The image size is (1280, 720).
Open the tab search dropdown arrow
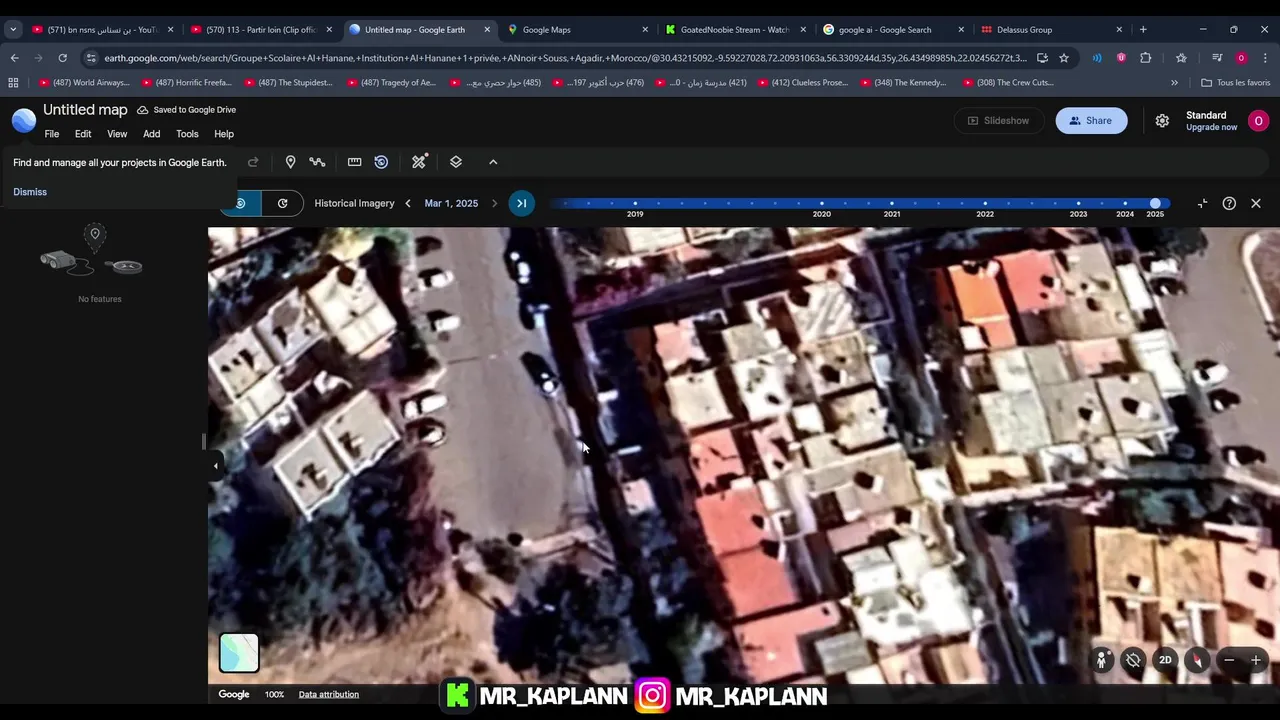pos(13,30)
